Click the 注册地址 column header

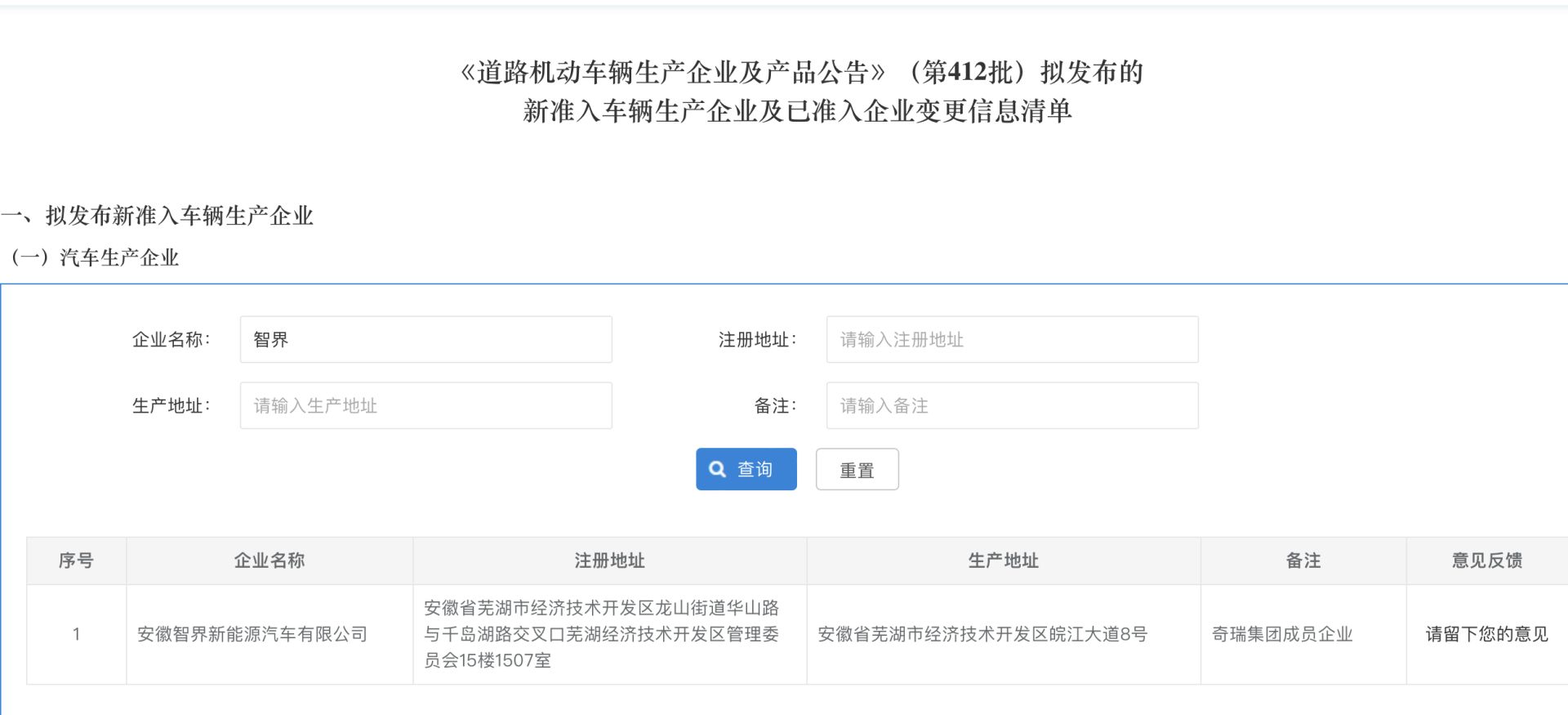609,561
